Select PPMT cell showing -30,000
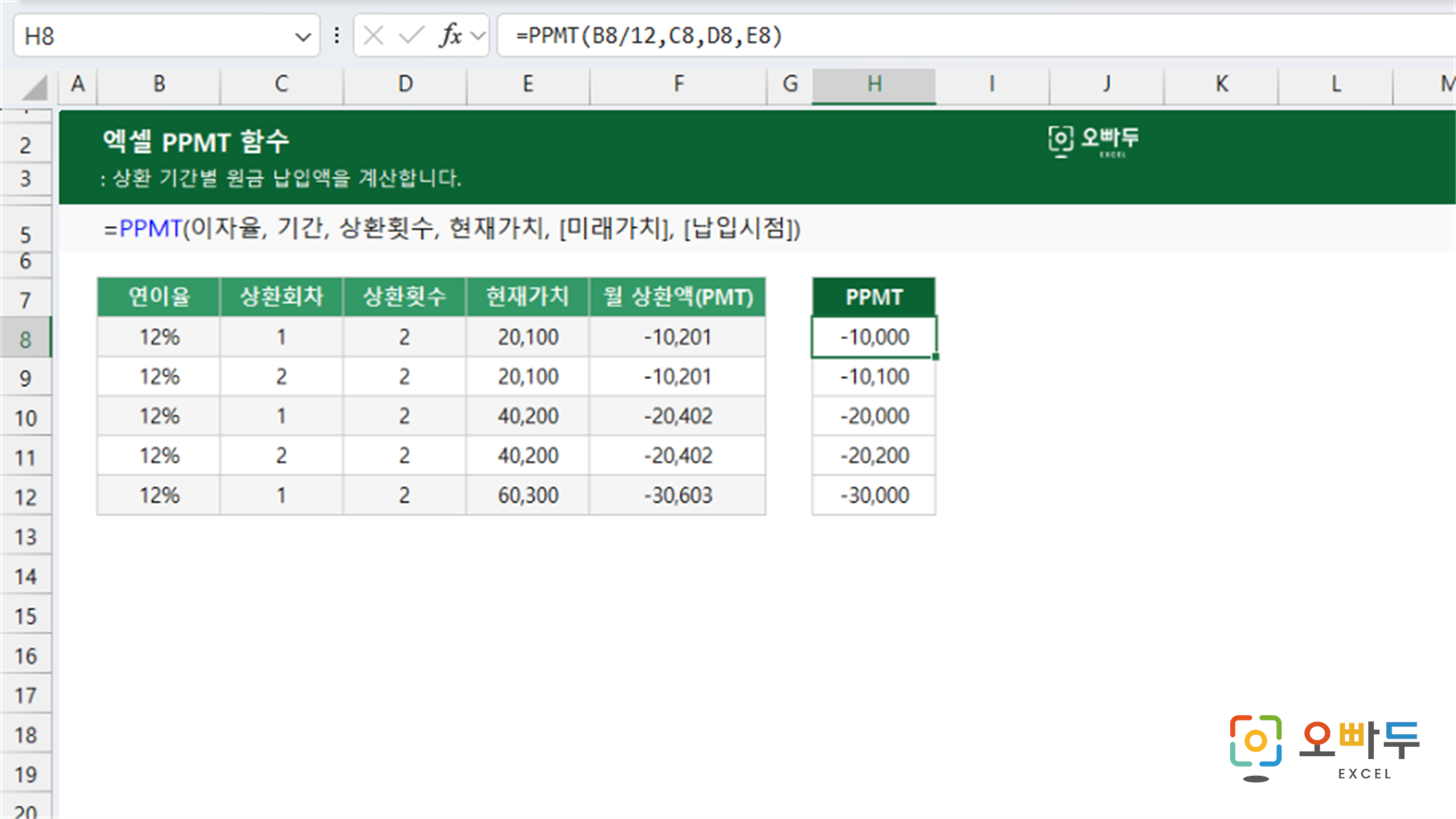1456x819 pixels. 874,495
